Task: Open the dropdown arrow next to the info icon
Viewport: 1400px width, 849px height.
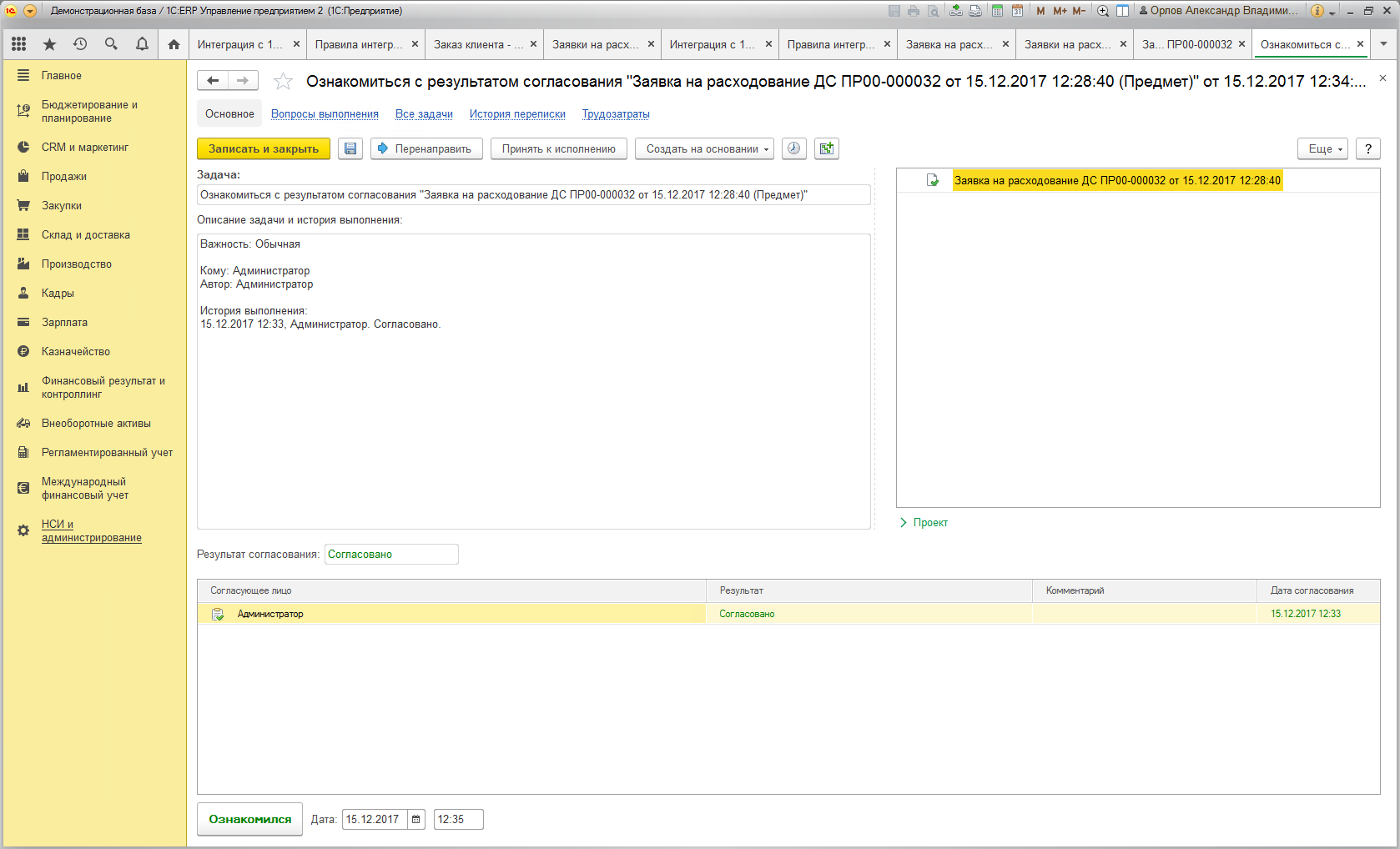Action: (1332, 12)
